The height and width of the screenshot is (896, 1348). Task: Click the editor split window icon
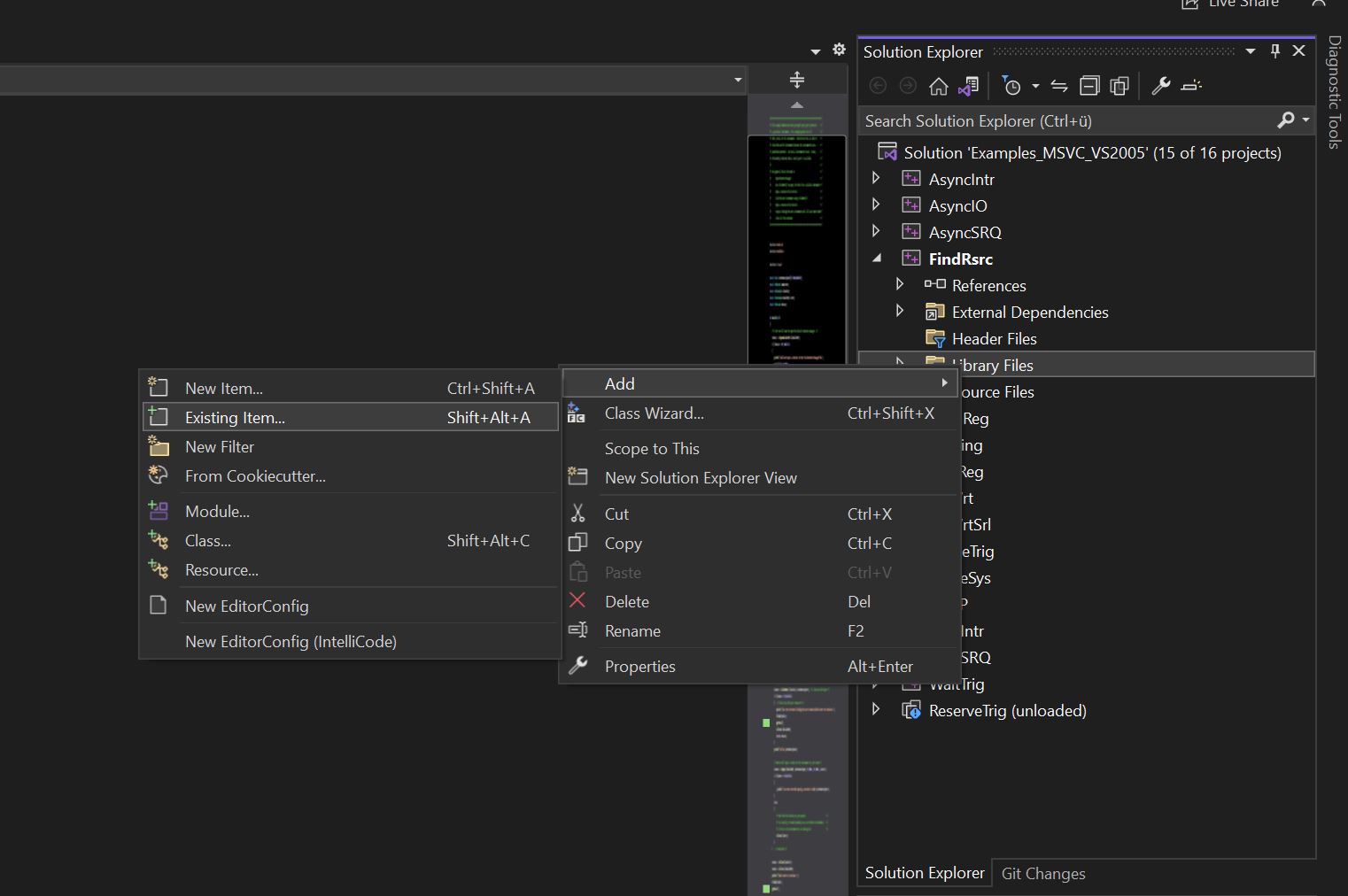tap(797, 80)
